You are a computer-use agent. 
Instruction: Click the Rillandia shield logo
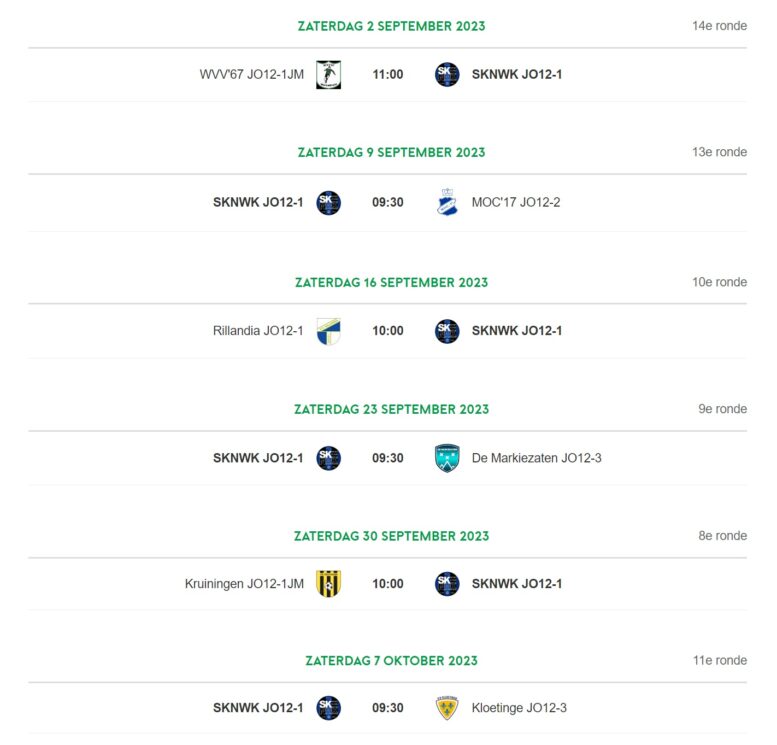329,331
